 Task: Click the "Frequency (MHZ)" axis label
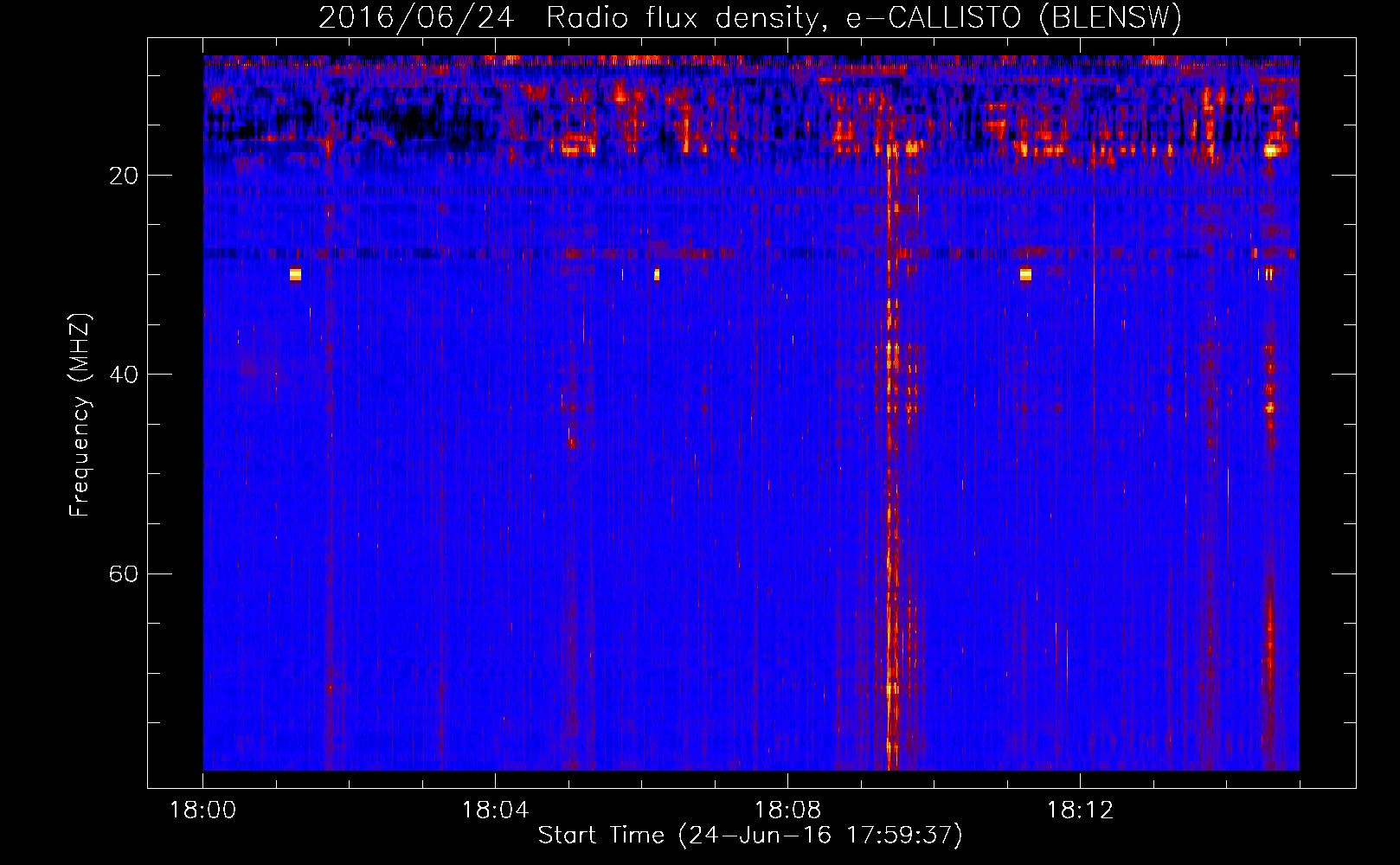click(80, 415)
